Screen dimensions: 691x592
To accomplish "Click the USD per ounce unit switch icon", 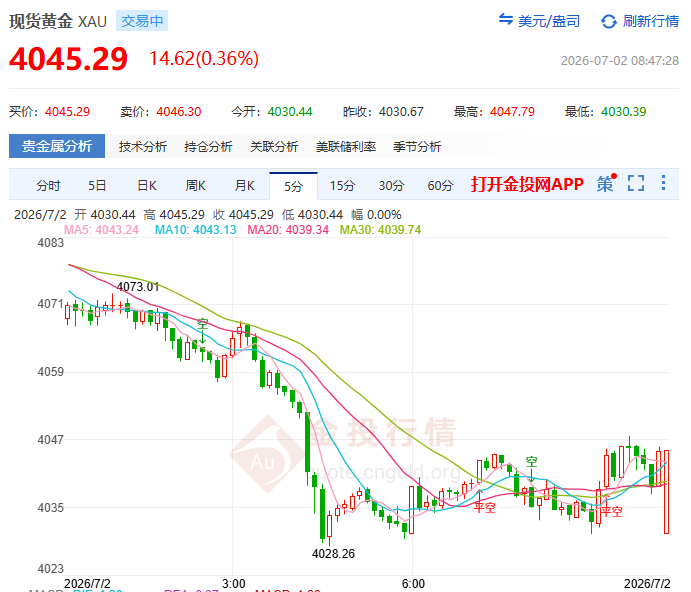I will [x=505, y=19].
